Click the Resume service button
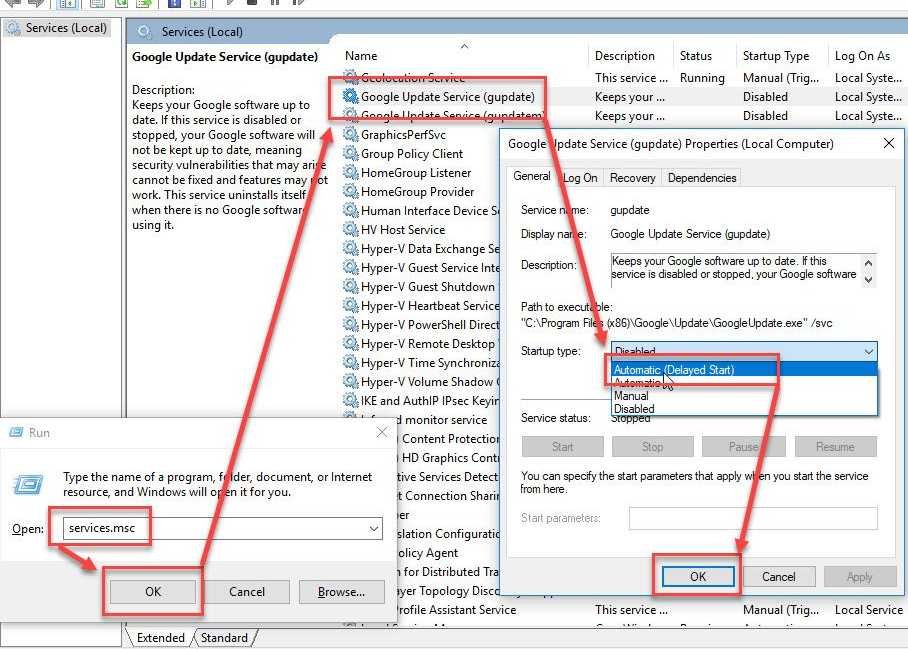908x649 pixels. (x=835, y=446)
